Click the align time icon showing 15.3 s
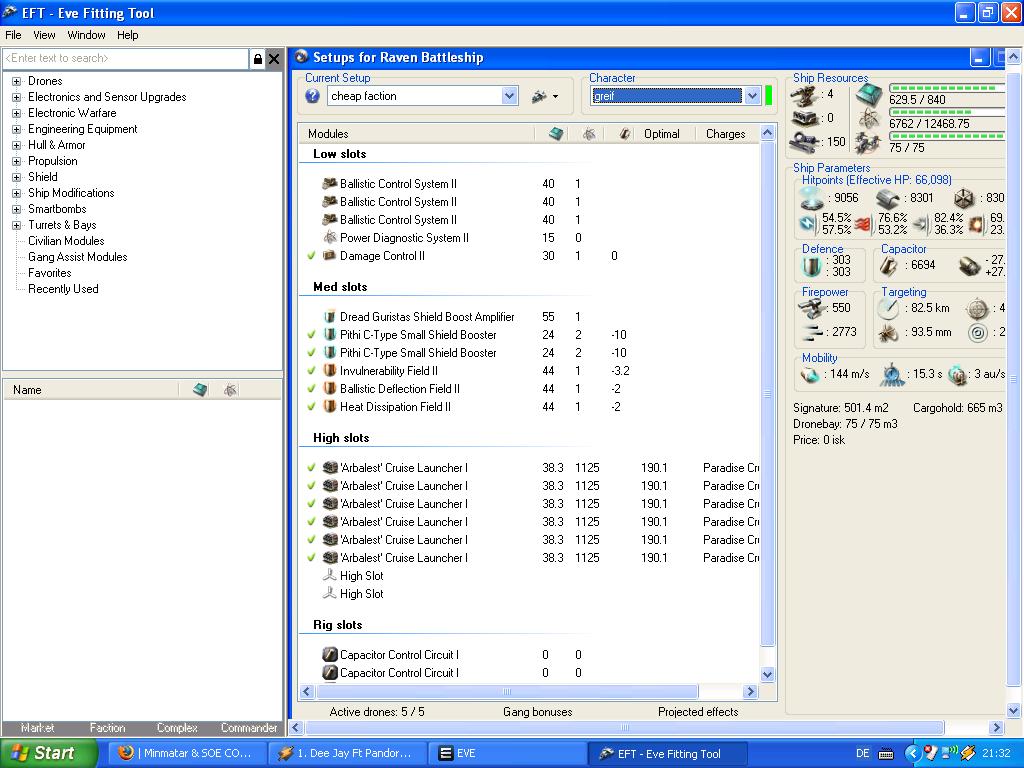The image size is (1024, 768). tap(892, 375)
